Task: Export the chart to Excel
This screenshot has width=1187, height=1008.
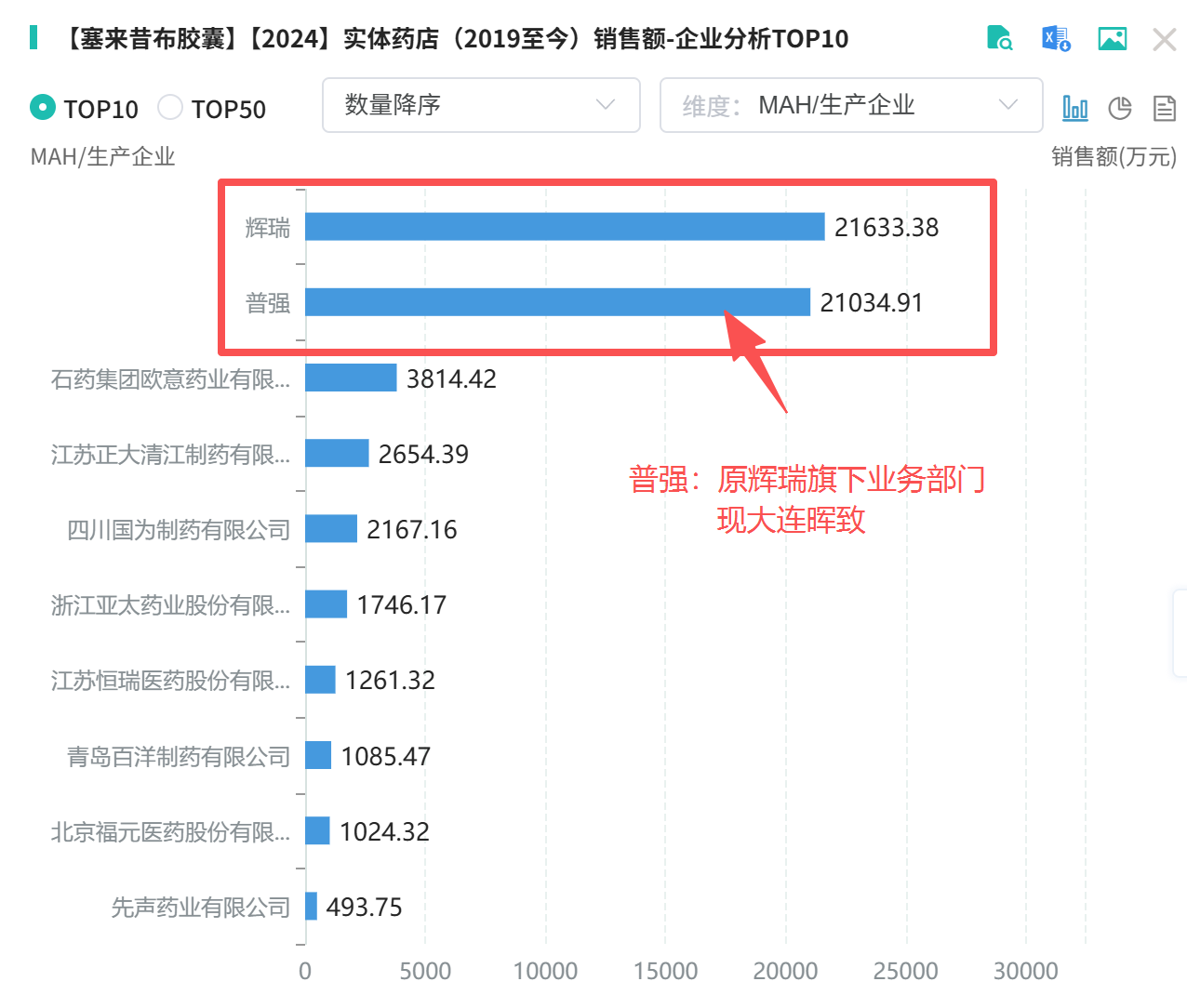Action: click(x=1056, y=38)
